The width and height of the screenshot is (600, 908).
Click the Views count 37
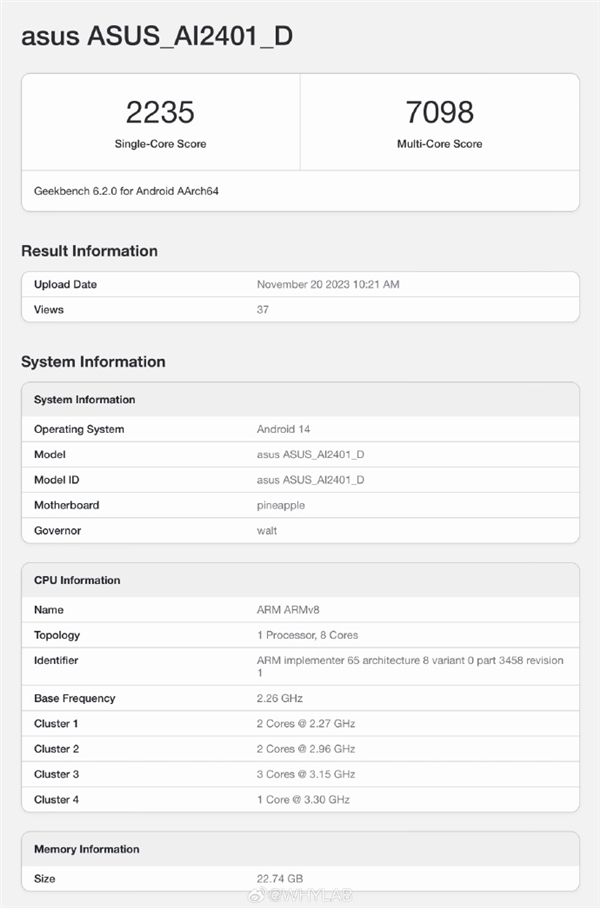(263, 310)
